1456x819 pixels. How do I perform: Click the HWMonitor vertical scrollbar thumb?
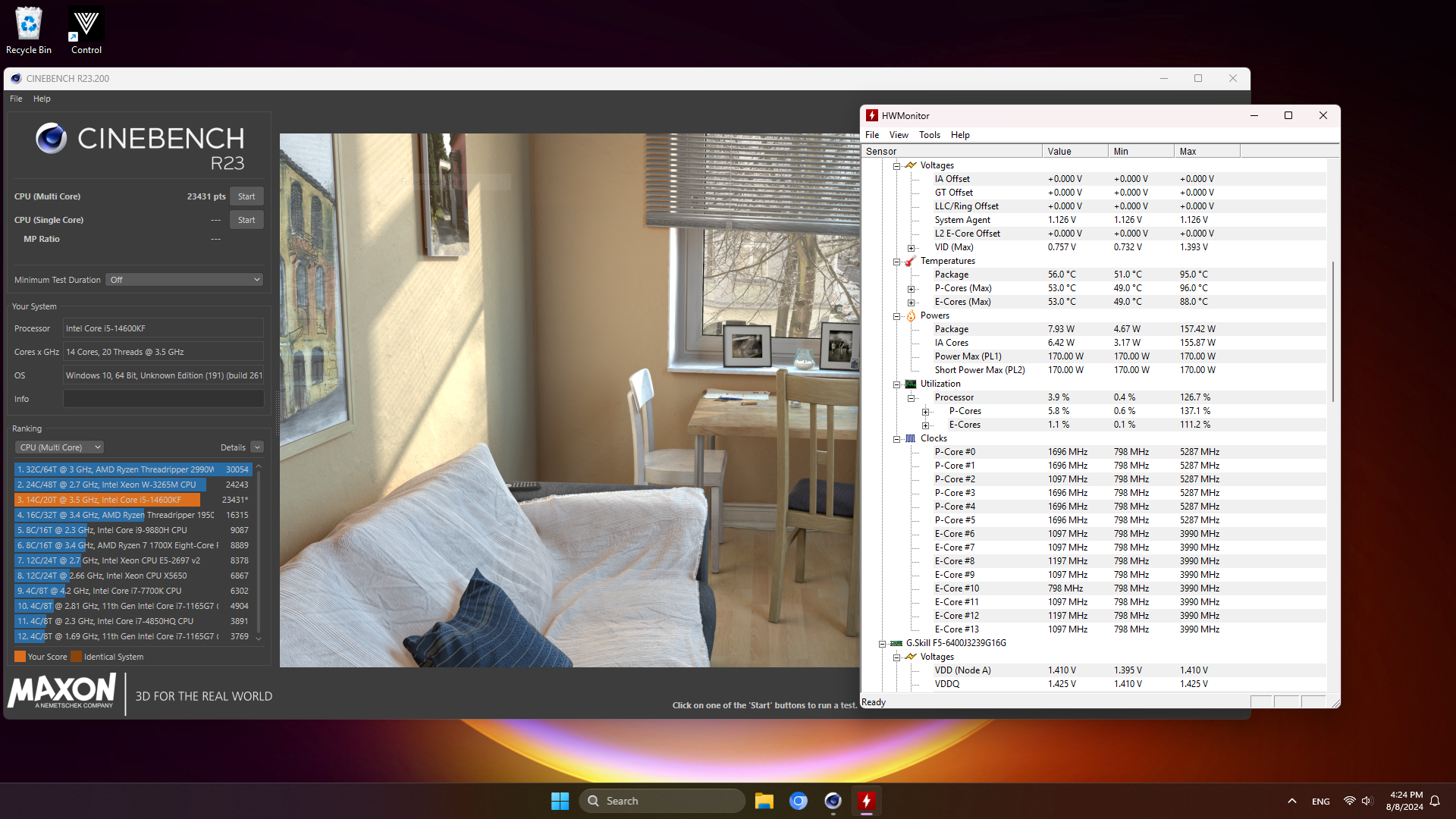point(1333,332)
